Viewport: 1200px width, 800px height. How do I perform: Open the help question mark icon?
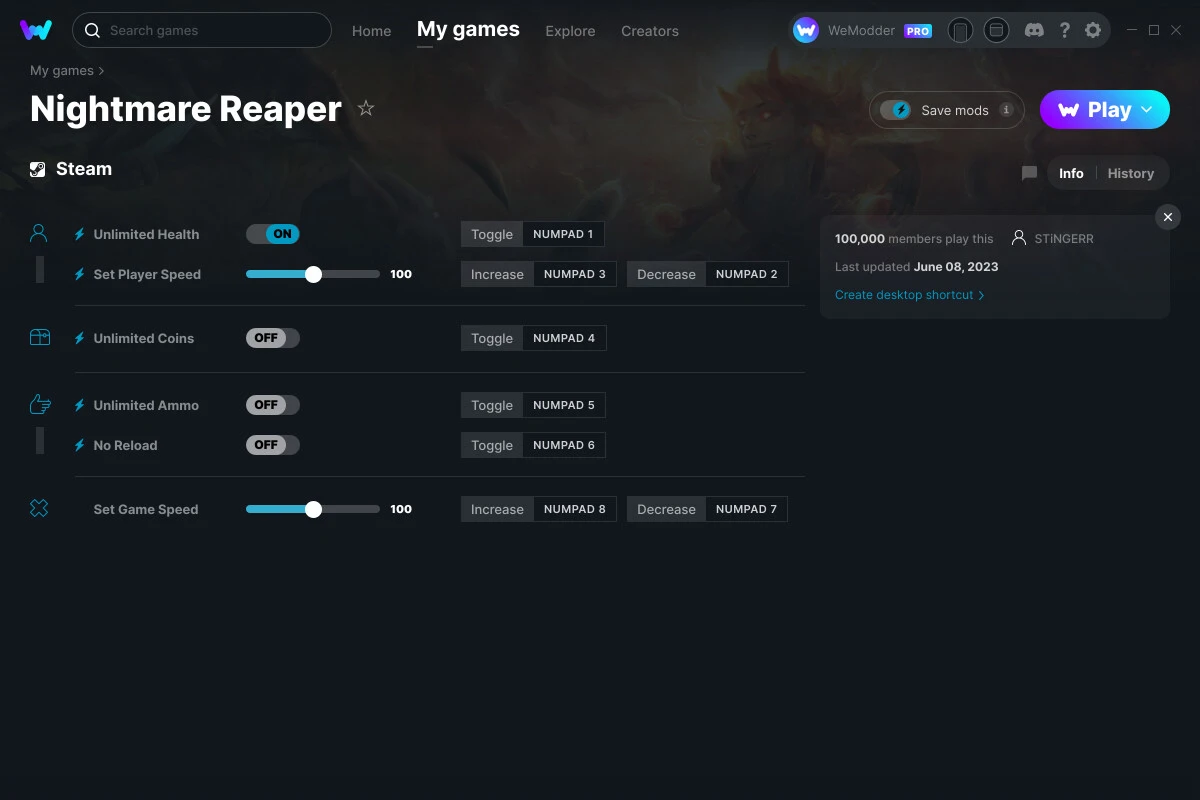tap(1064, 30)
